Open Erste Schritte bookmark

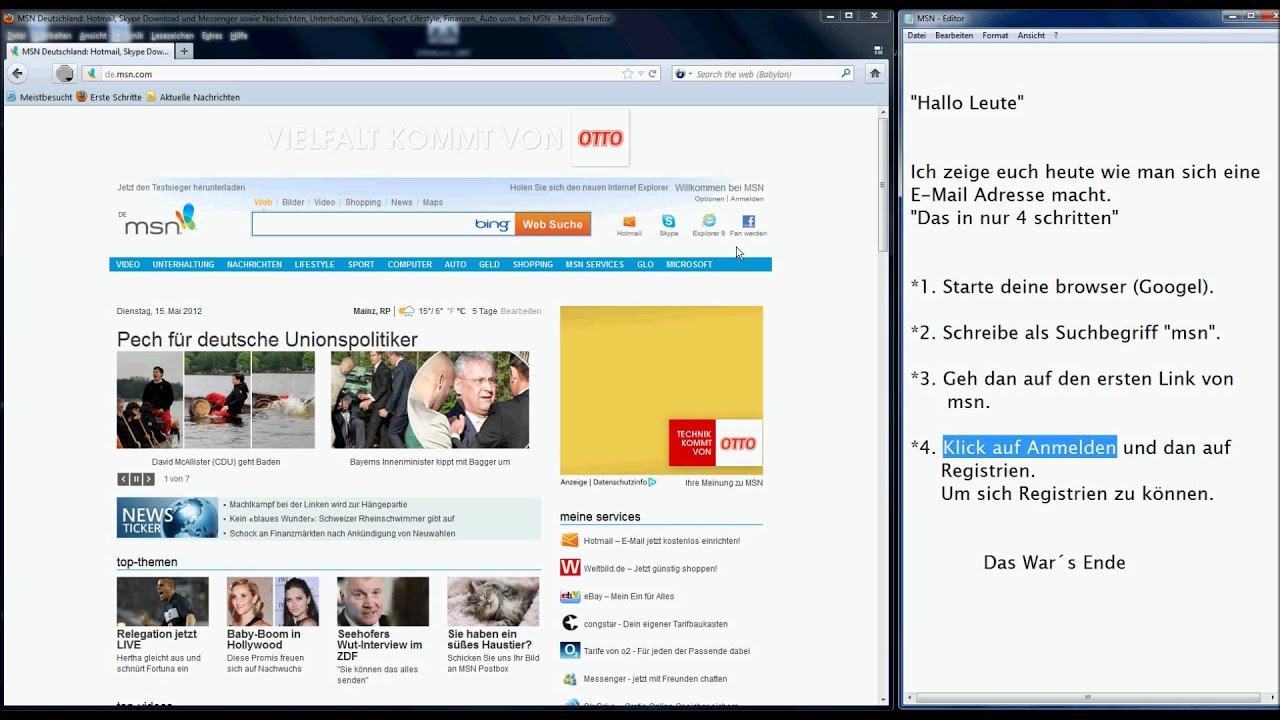[x=109, y=97]
